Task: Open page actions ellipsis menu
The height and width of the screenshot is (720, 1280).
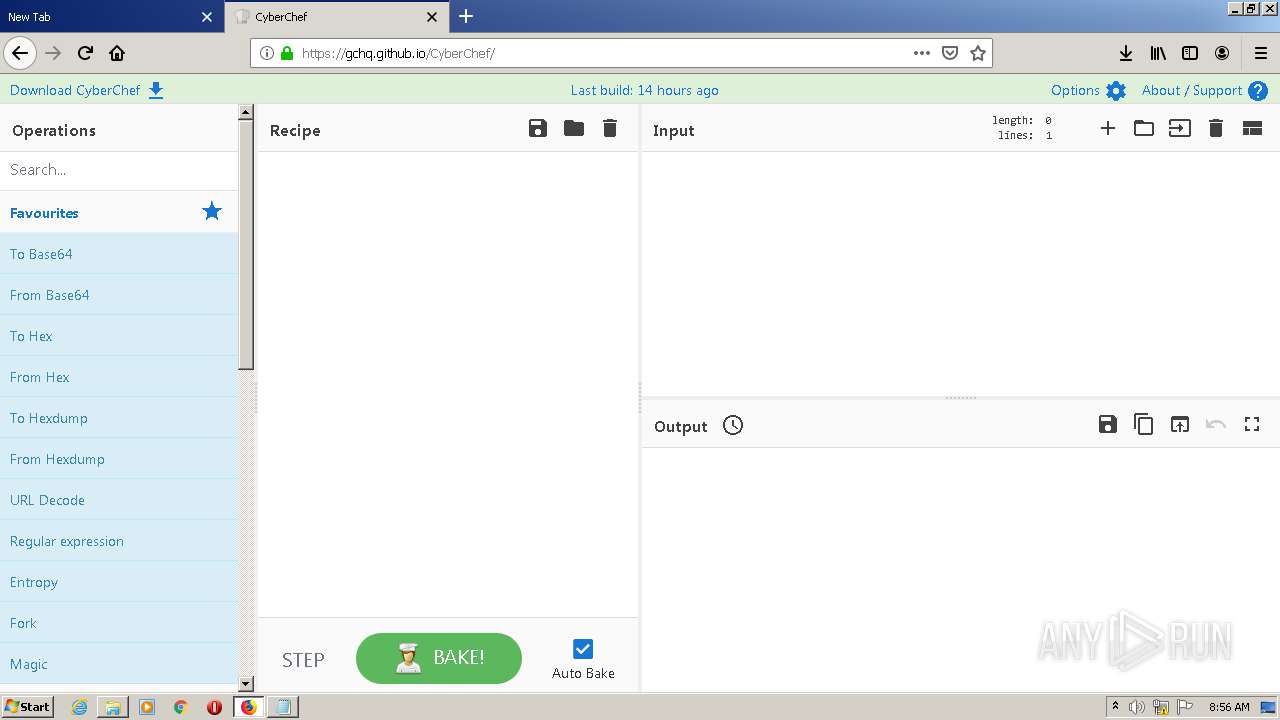Action: coord(922,53)
